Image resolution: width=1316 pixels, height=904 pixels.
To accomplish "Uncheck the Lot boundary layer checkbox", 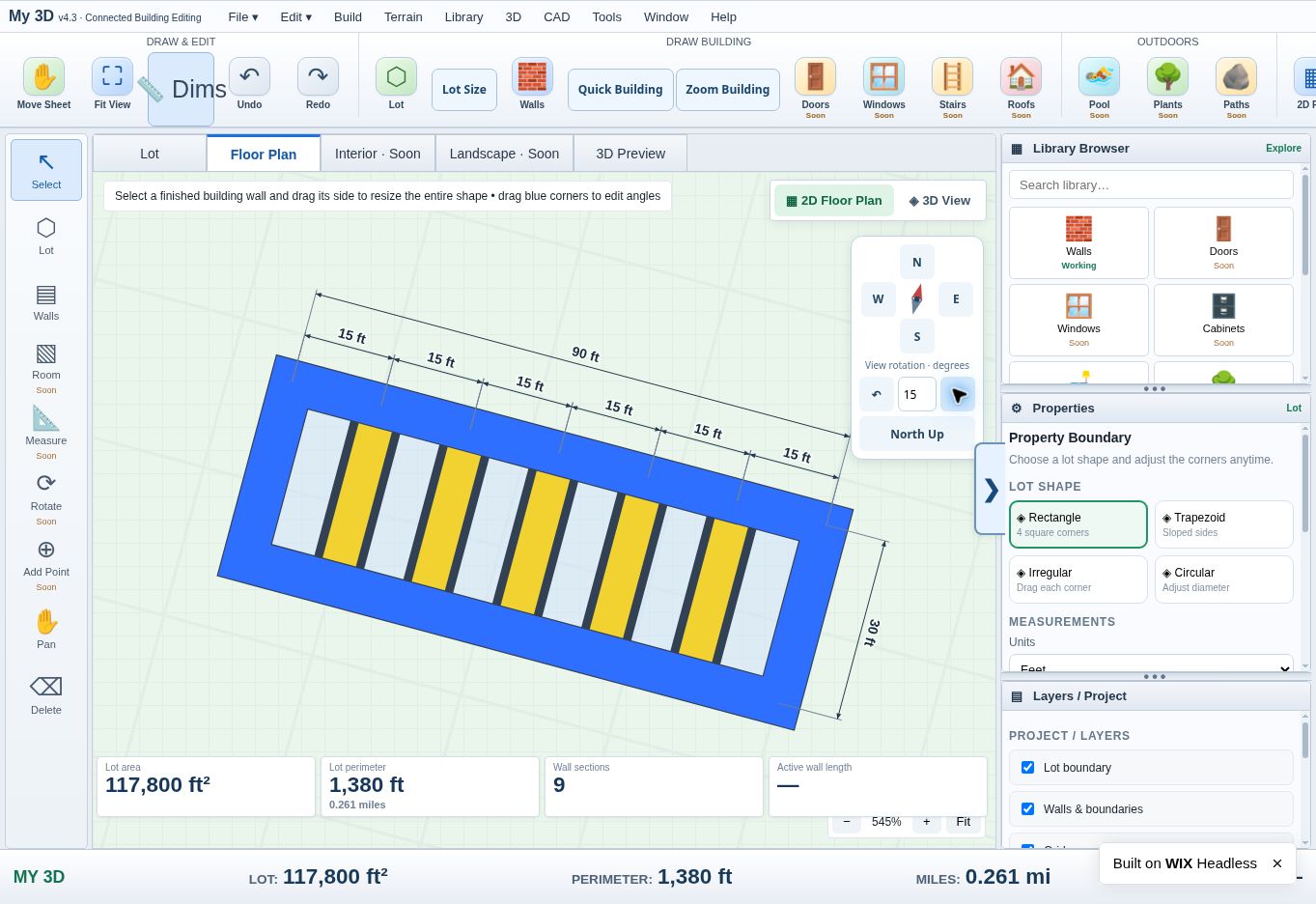I will click(1027, 768).
